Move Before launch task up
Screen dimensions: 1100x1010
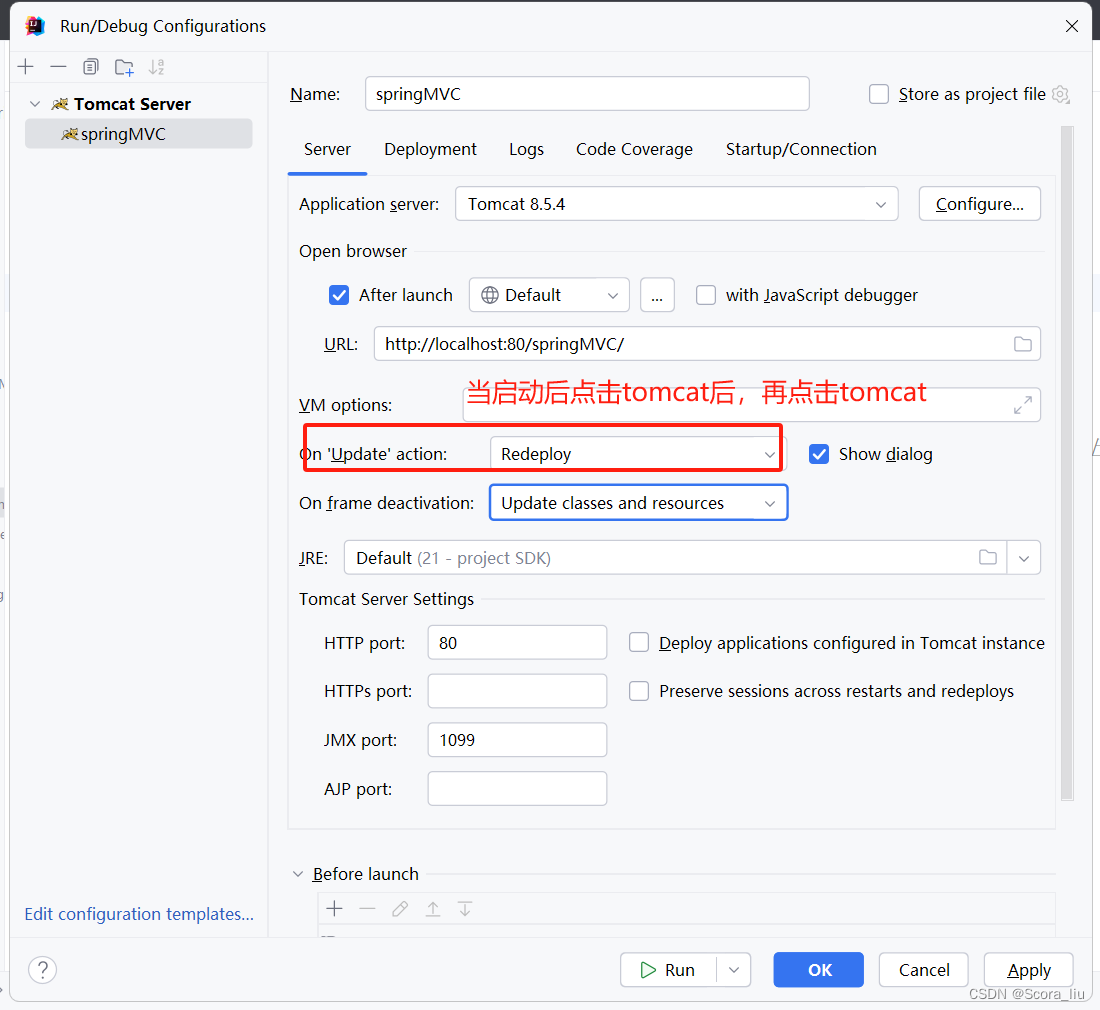point(433,908)
